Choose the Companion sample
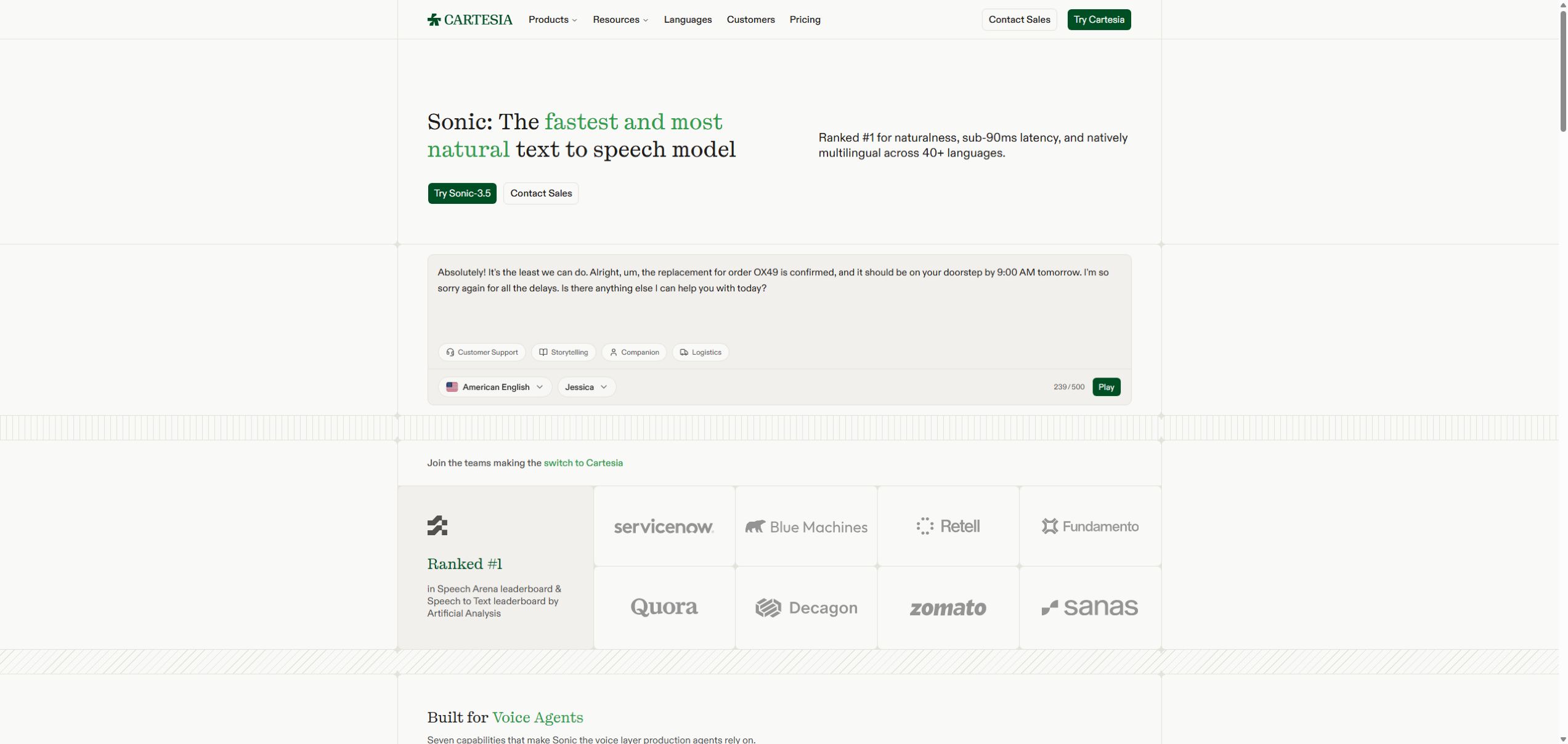The image size is (1568, 744). click(634, 352)
